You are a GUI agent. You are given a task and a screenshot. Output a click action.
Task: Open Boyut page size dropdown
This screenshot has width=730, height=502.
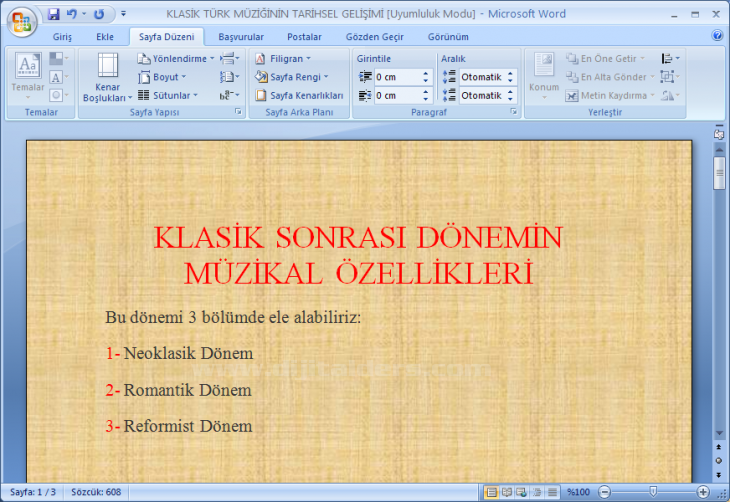point(162,77)
